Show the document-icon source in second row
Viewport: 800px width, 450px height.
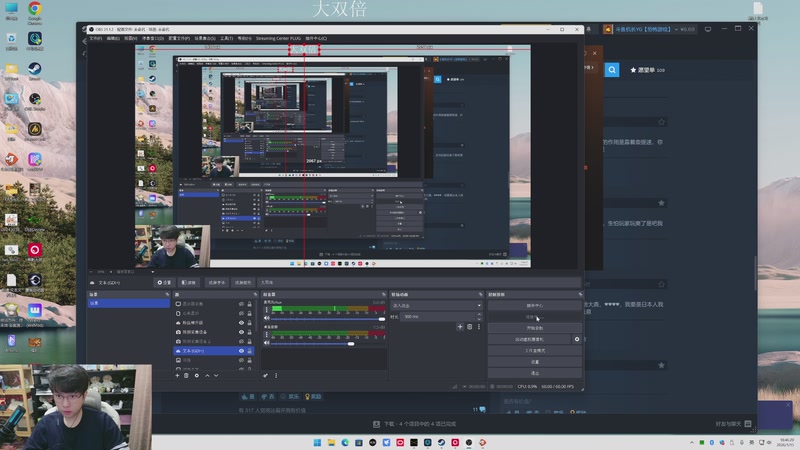241,313
